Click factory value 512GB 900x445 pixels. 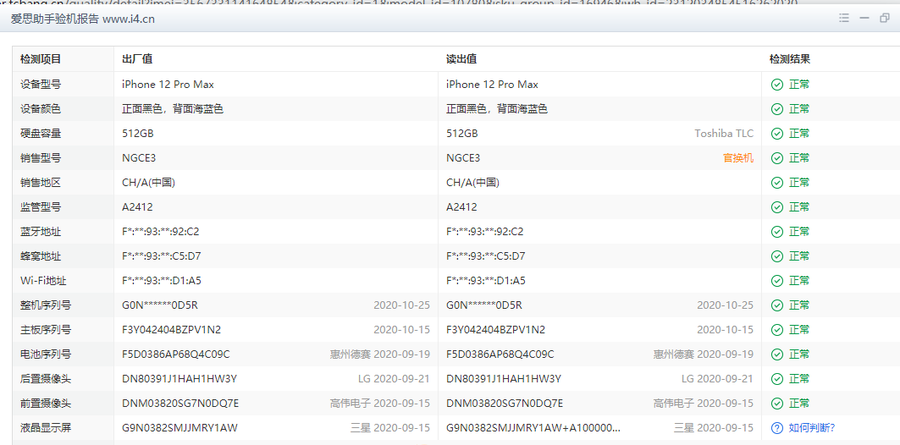pos(138,134)
